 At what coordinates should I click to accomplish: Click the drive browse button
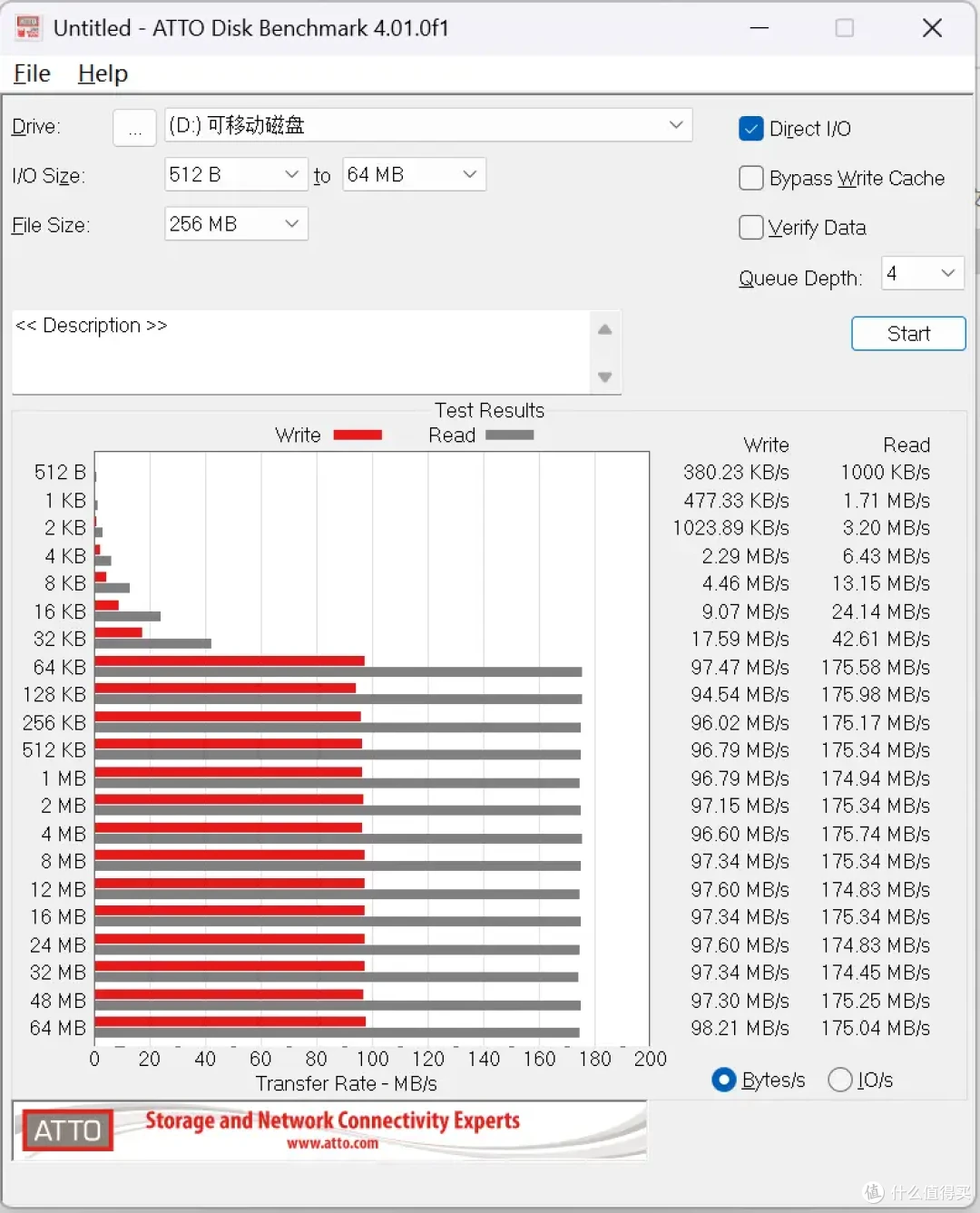[134, 128]
